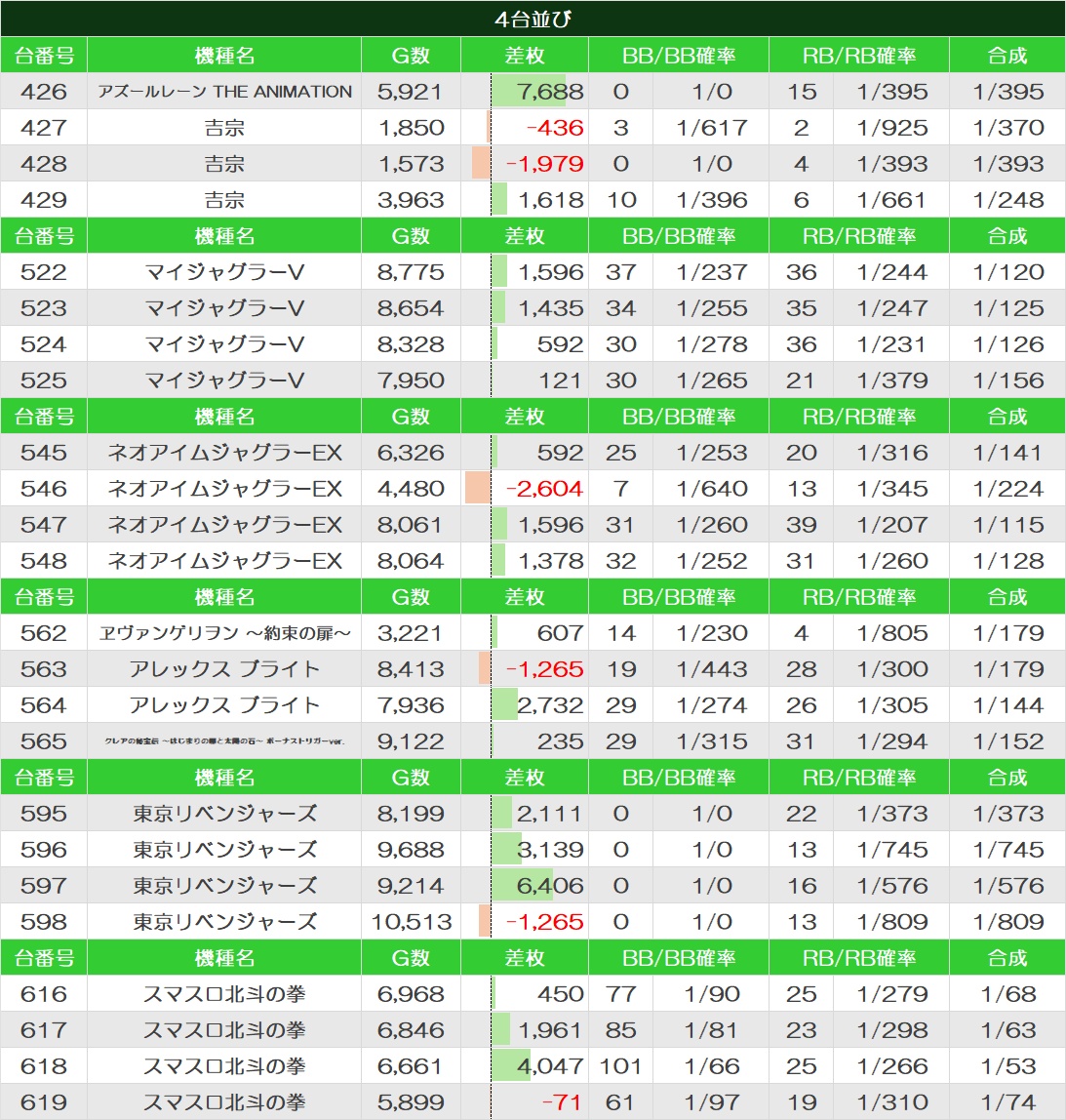Select machine number 525
Screen dimensions: 1066x1120
pos(44,380)
